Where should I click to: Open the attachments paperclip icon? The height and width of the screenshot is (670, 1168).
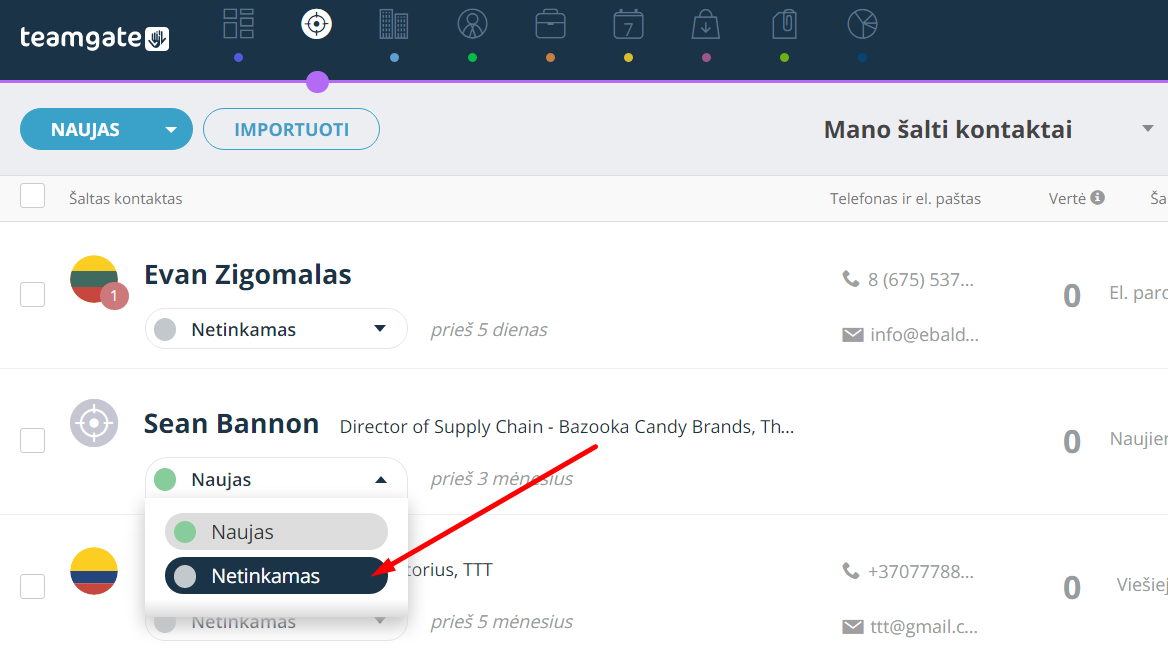pos(784,24)
